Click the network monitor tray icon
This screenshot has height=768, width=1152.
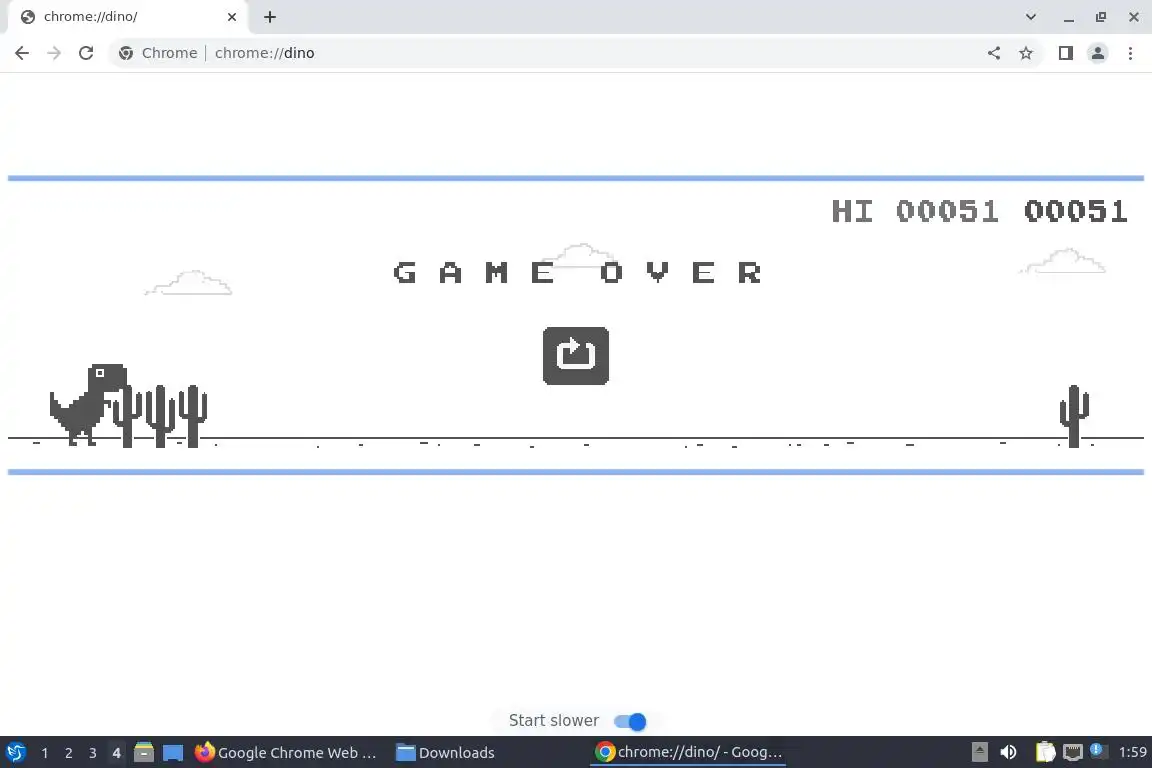[1073, 752]
